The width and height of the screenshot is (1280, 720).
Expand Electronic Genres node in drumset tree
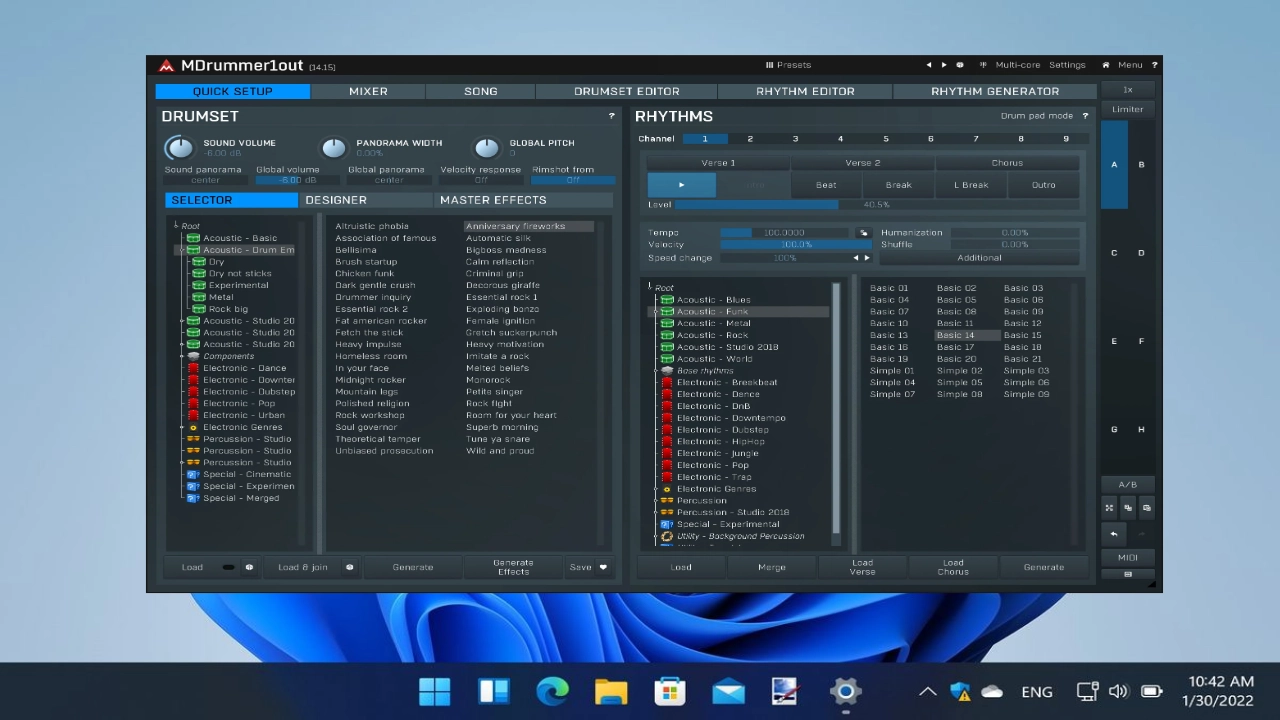tap(183, 427)
